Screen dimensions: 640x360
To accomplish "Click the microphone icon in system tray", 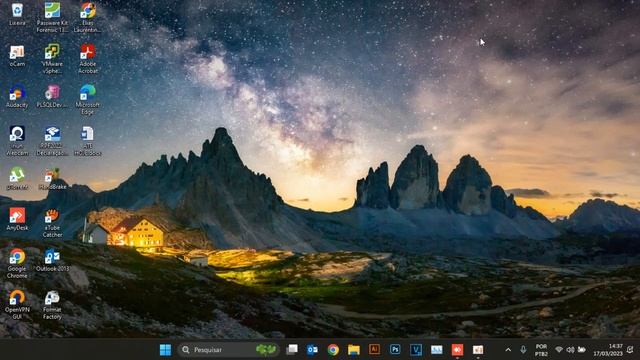I will pyautogui.click(x=523, y=350).
